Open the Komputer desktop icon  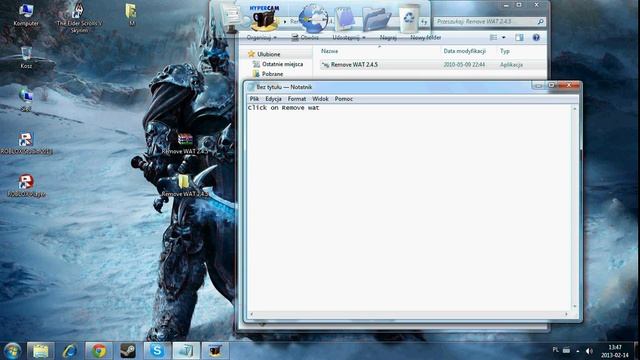[26, 15]
